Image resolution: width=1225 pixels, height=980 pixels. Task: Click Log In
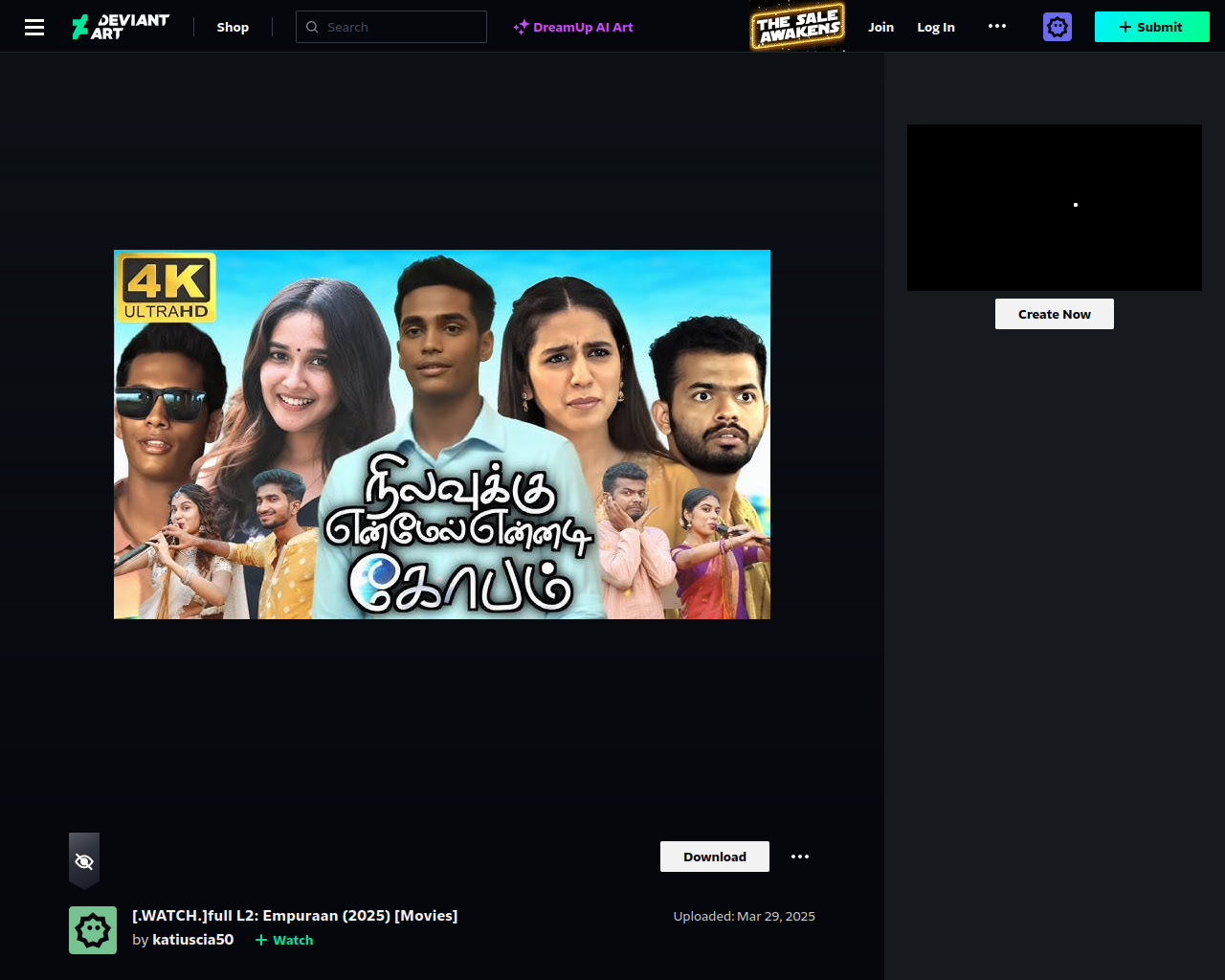pyautogui.click(x=936, y=27)
